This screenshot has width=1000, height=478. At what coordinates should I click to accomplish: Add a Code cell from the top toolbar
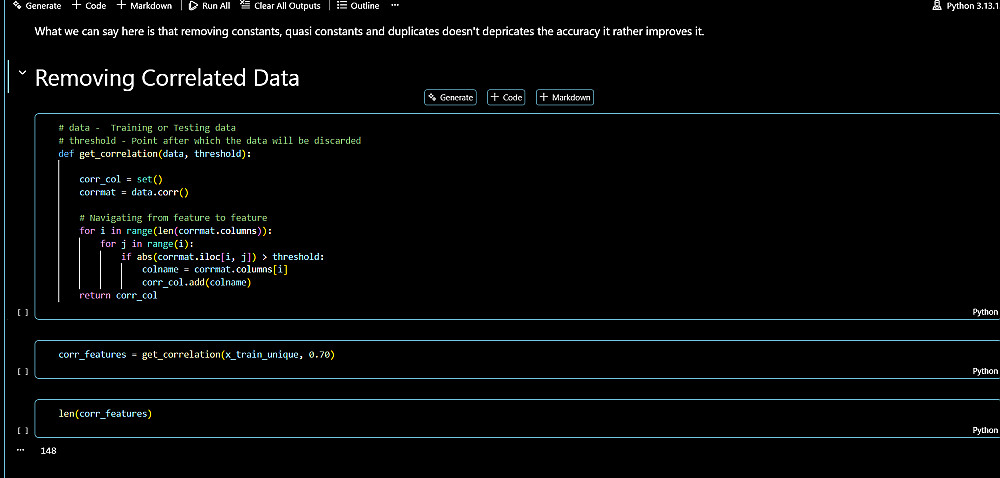(x=89, y=6)
